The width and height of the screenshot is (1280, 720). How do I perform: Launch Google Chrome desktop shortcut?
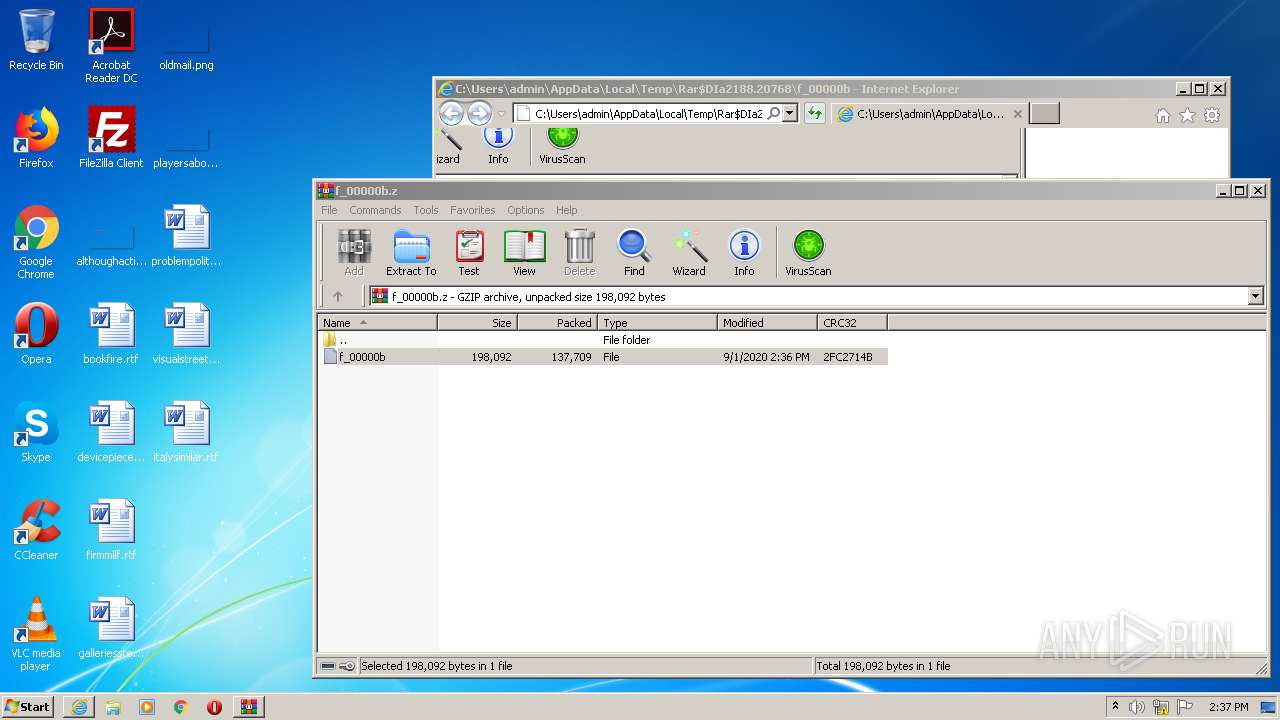36,242
